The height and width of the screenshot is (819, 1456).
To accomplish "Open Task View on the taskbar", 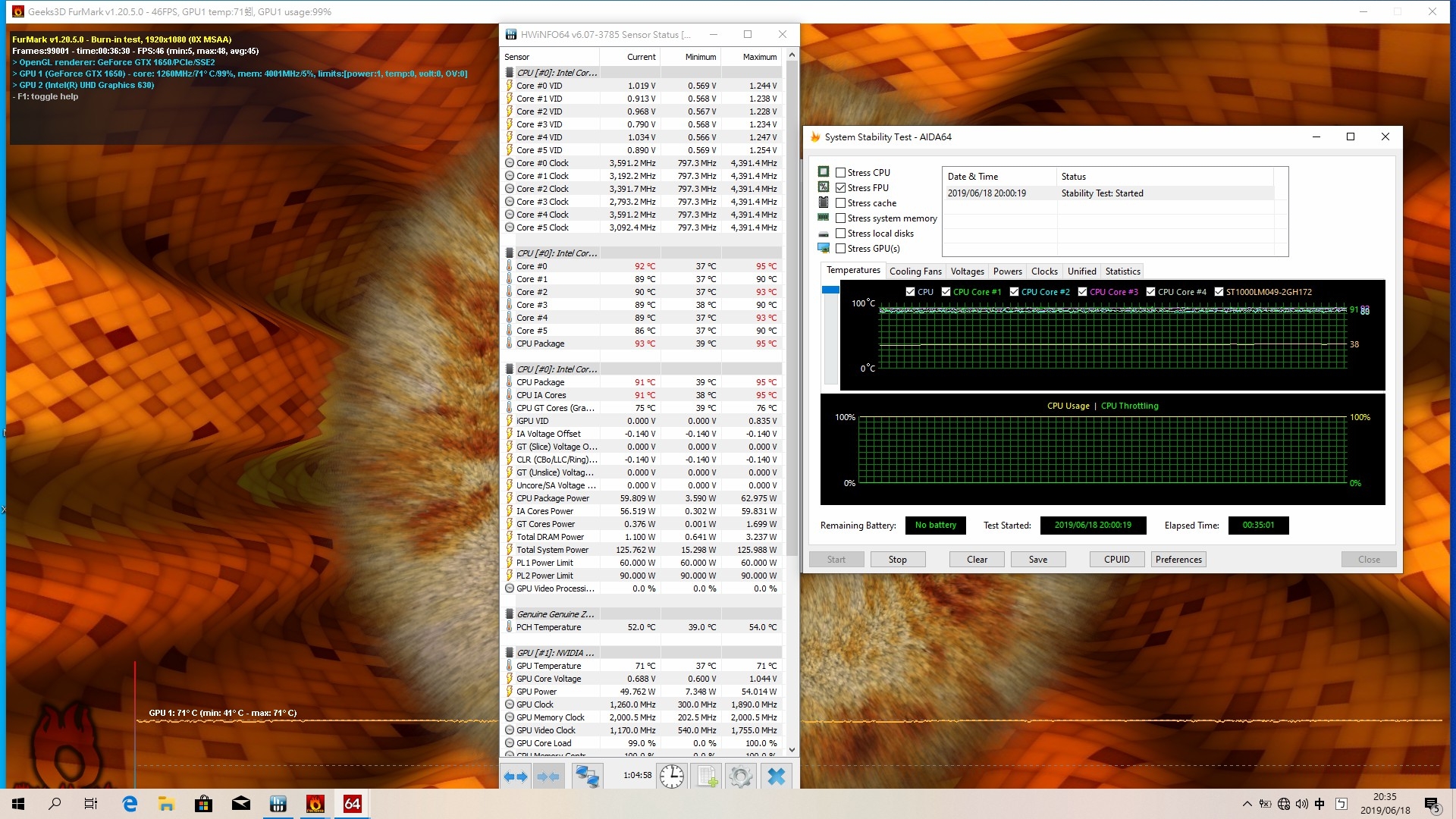I will click(91, 804).
